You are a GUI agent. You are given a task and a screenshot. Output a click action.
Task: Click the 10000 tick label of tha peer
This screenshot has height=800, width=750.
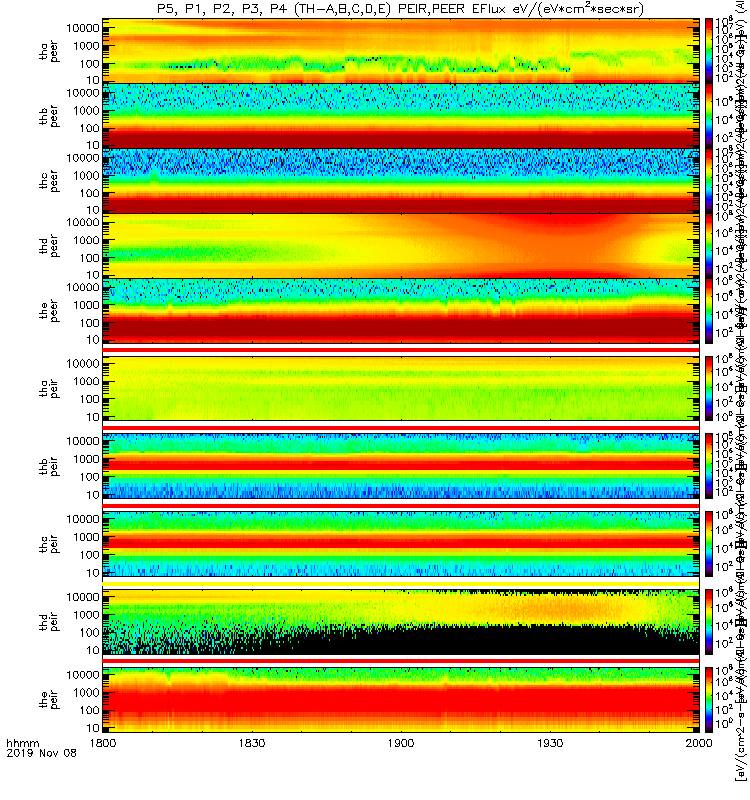pyautogui.click(x=83, y=28)
